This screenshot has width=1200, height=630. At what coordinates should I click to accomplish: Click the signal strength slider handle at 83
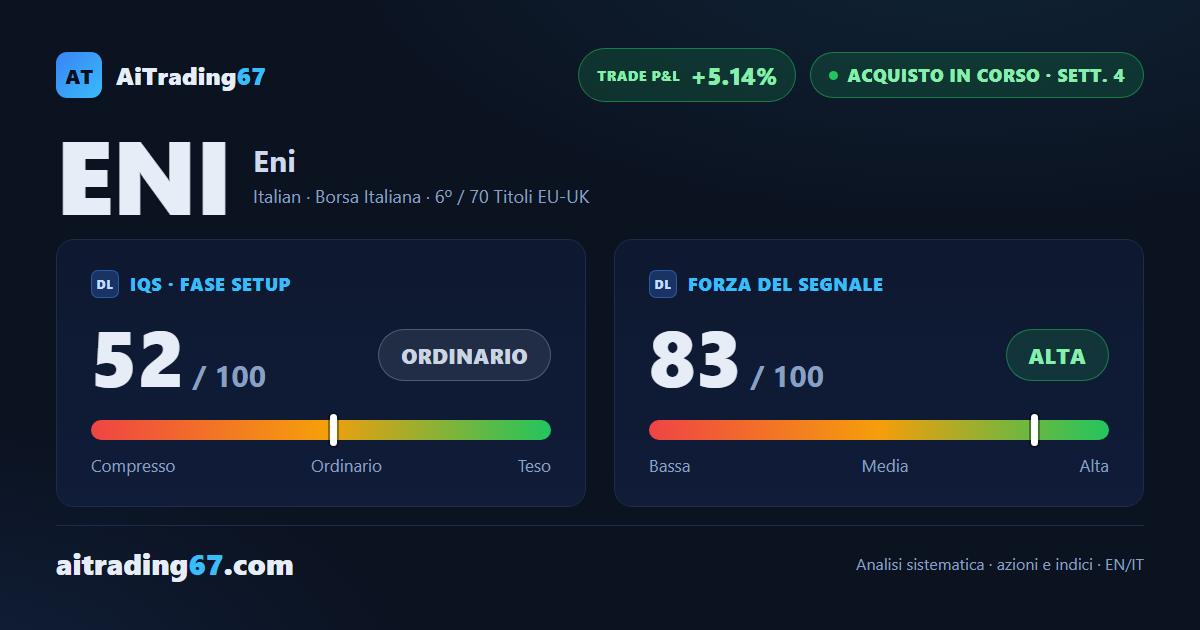[1034, 430]
